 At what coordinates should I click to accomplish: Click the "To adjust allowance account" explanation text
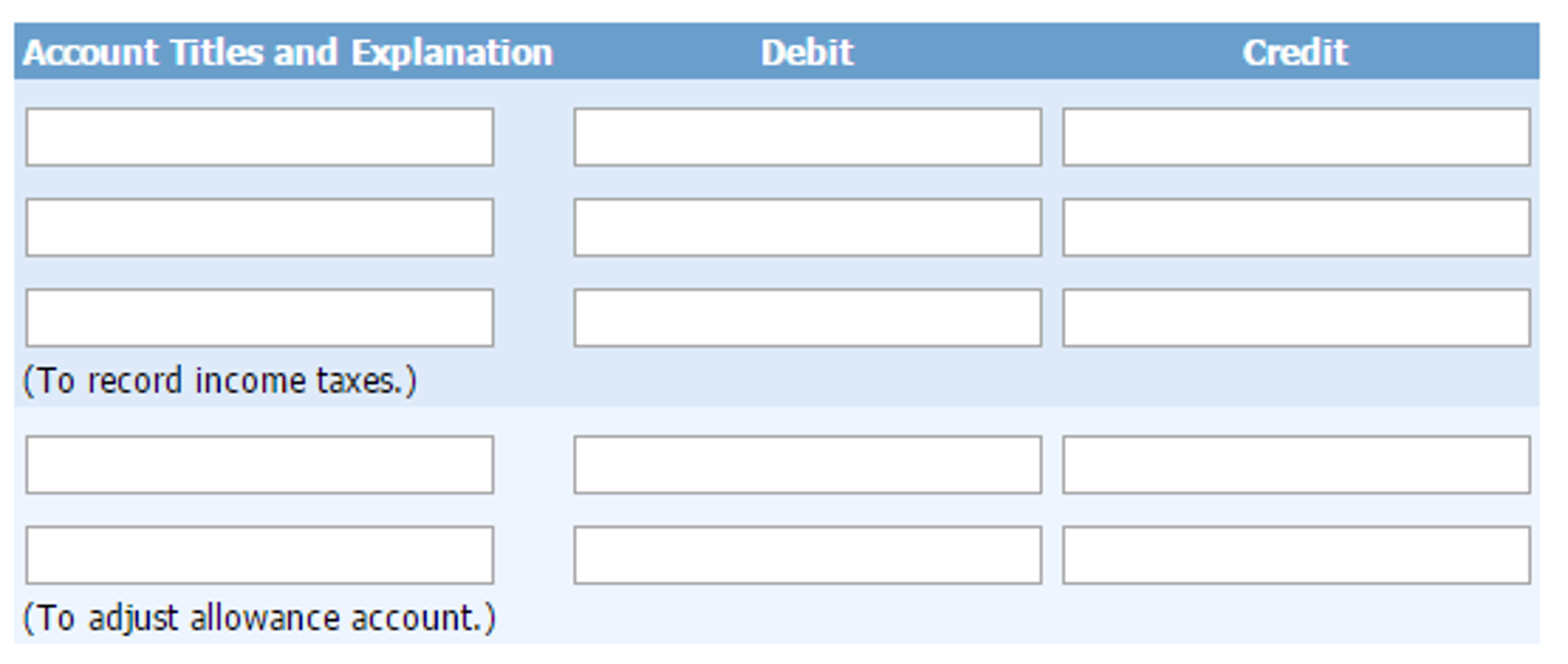[x=259, y=619]
